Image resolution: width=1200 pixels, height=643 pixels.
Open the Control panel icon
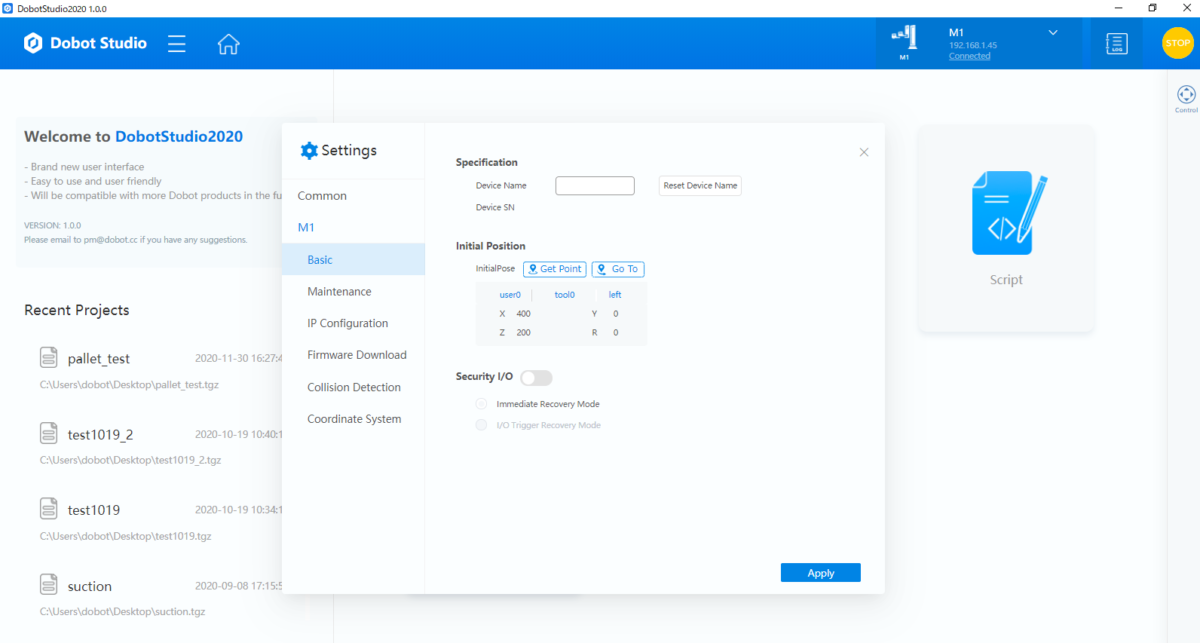(x=1186, y=96)
